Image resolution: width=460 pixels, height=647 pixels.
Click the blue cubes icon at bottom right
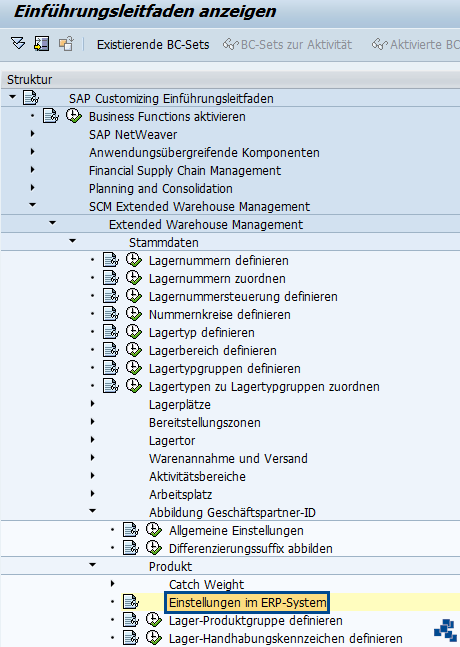[446, 630]
